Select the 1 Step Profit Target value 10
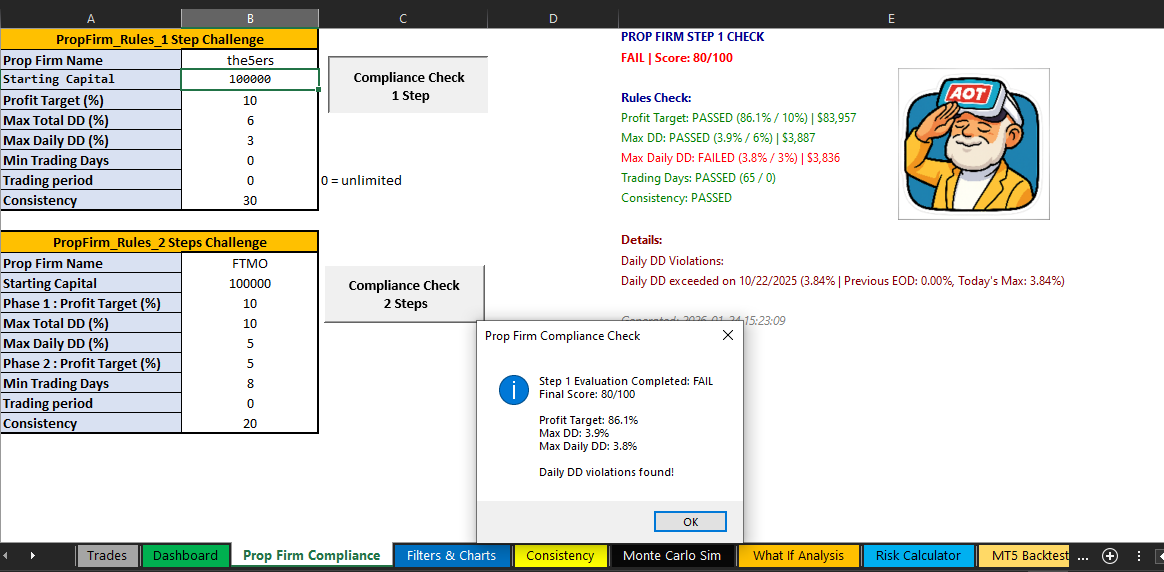 tap(250, 100)
